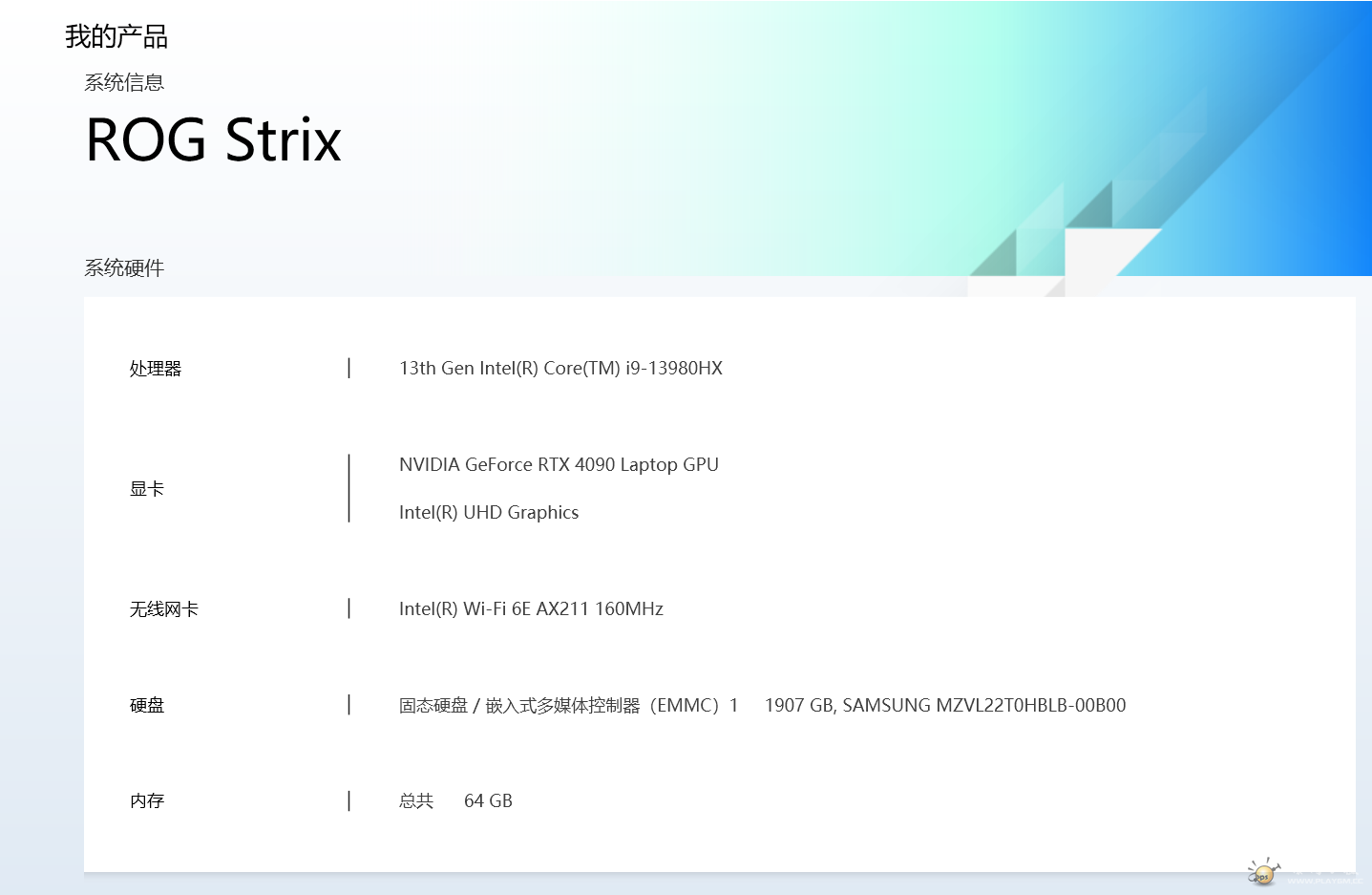This screenshot has width=1372, height=895.
Task: Click the Intel(R) UHD Graphics entry
Action: [489, 513]
